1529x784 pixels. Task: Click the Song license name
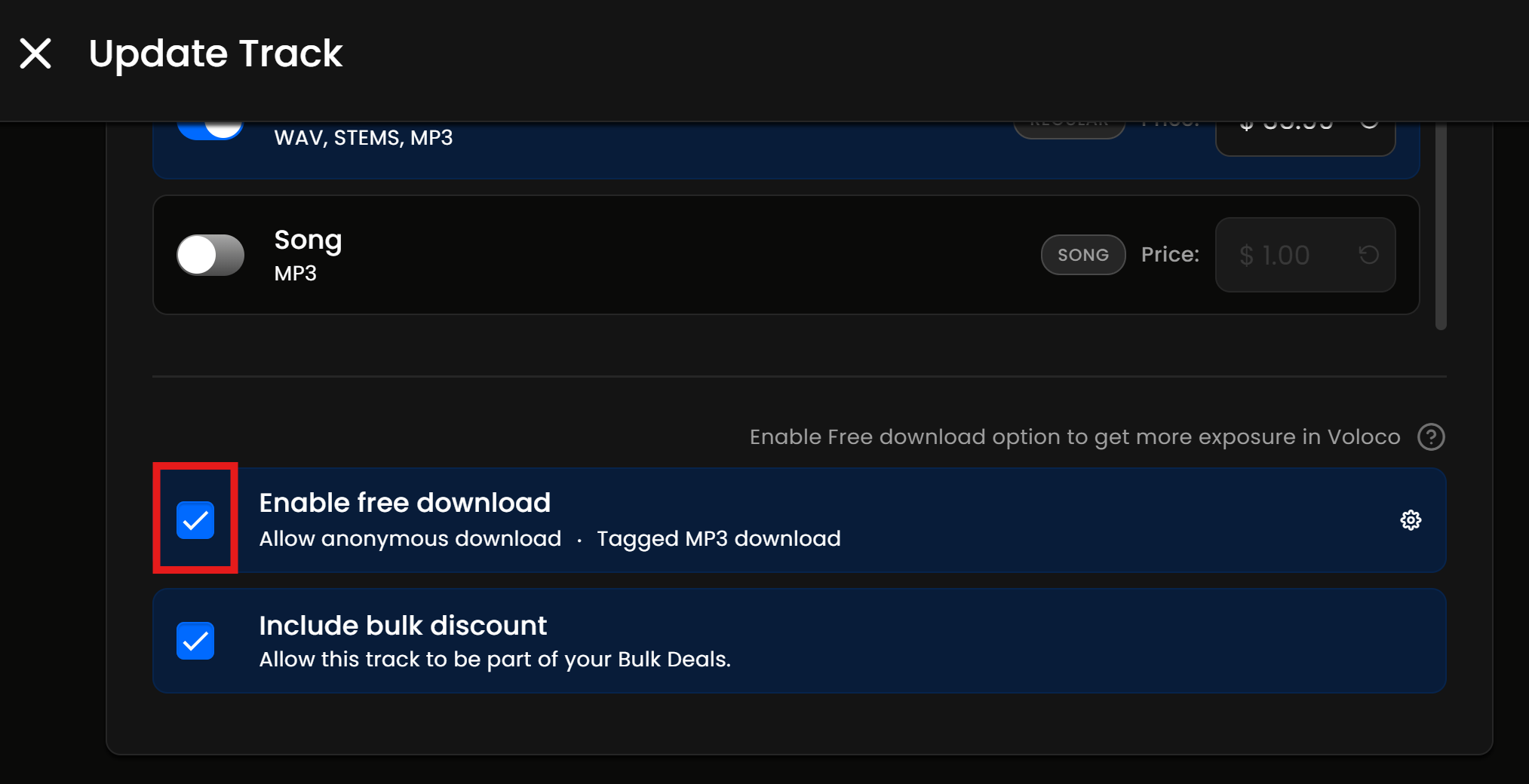point(308,240)
